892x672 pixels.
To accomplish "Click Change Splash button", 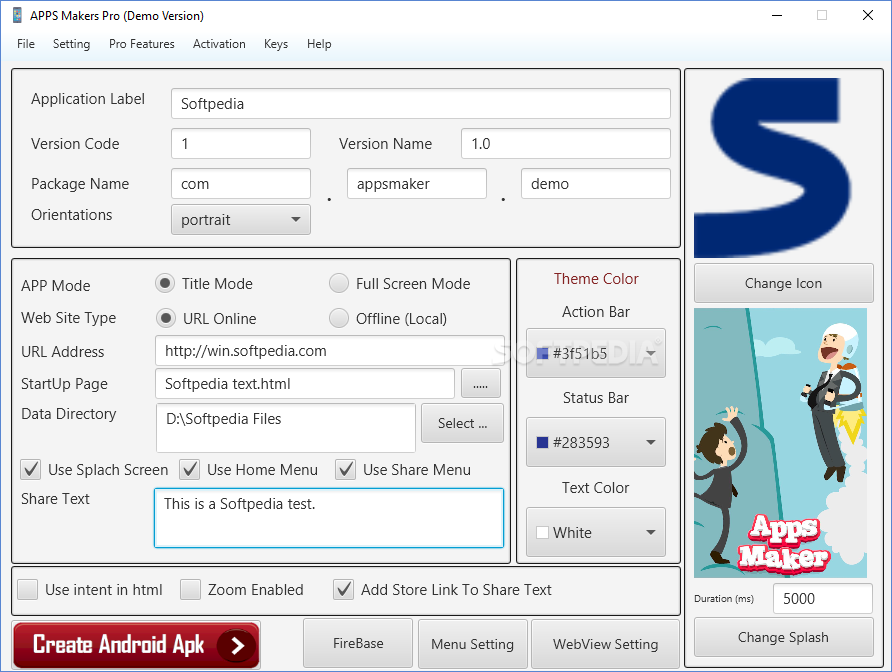I will [x=783, y=637].
